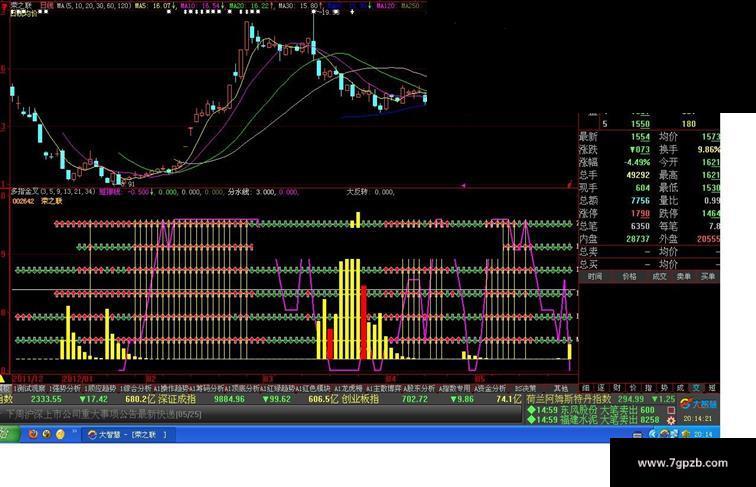
Task: Click the taskbar clock showing 20:14
Action: [705, 434]
